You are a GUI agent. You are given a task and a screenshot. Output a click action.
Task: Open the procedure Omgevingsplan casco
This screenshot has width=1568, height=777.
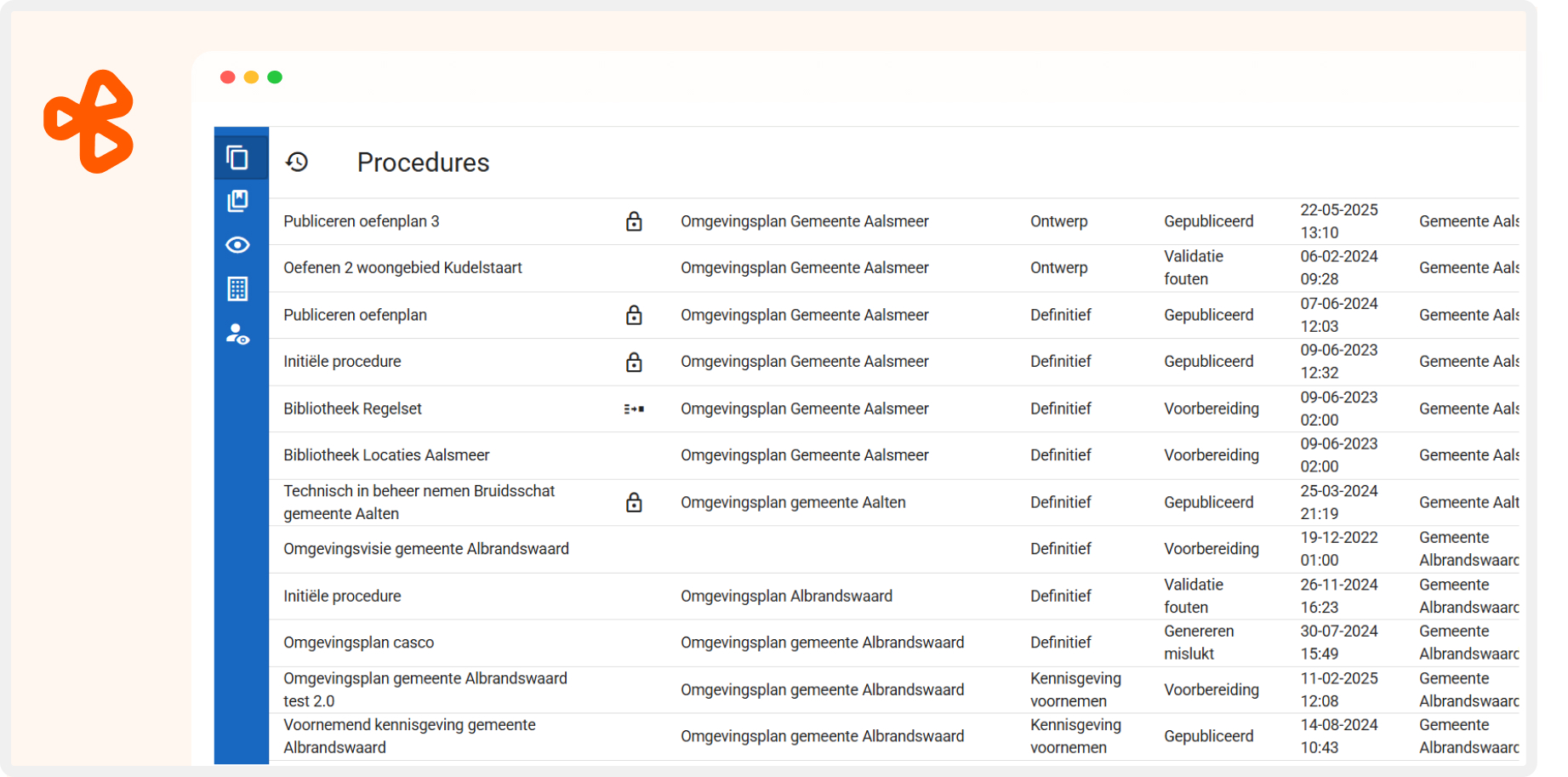(358, 643)
